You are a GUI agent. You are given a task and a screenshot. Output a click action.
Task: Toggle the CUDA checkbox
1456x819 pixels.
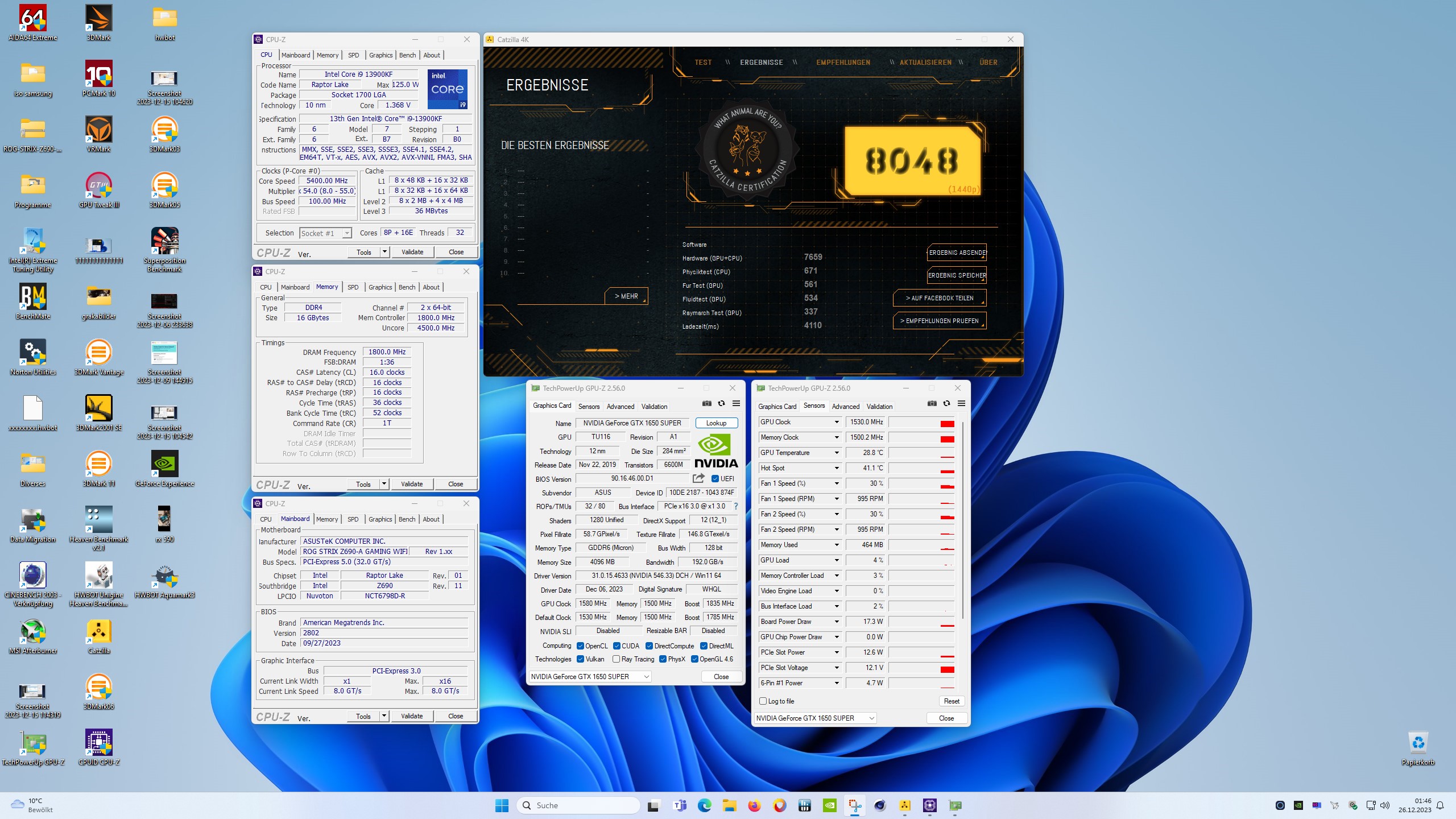[x=617, y=646]
